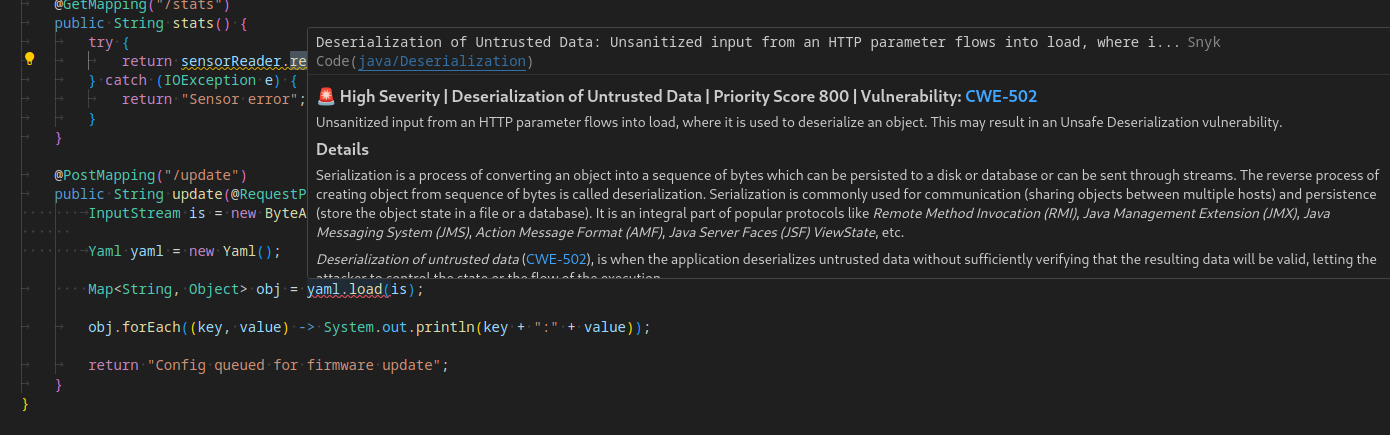Click the yellow closing class brace

pos(25,403)
